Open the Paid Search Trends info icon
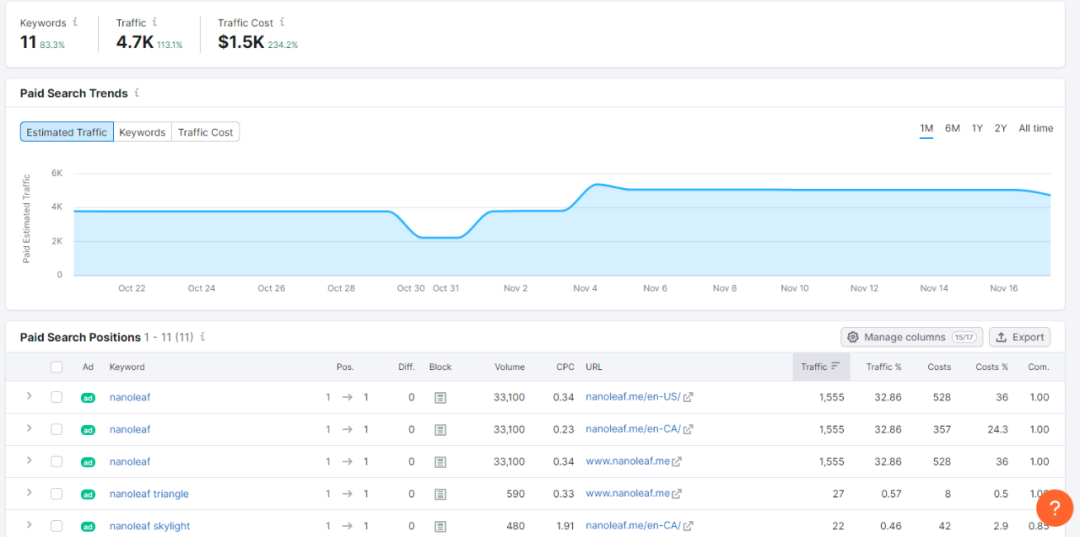The width and height of the screenshot is (1080, 537). (137, 92)
